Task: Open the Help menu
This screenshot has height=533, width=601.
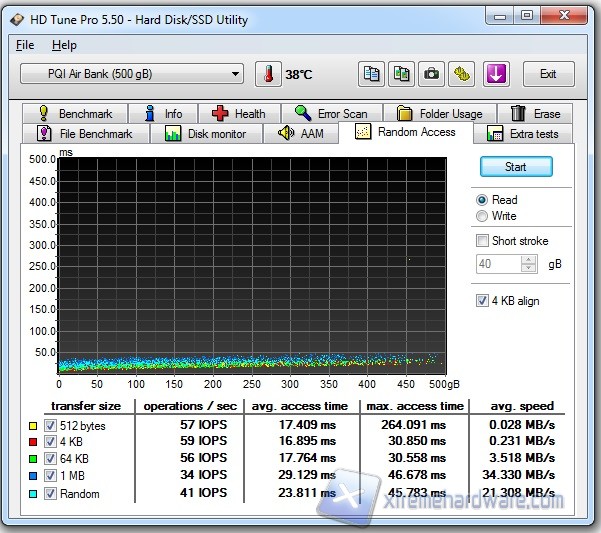Action: [64, 45]
